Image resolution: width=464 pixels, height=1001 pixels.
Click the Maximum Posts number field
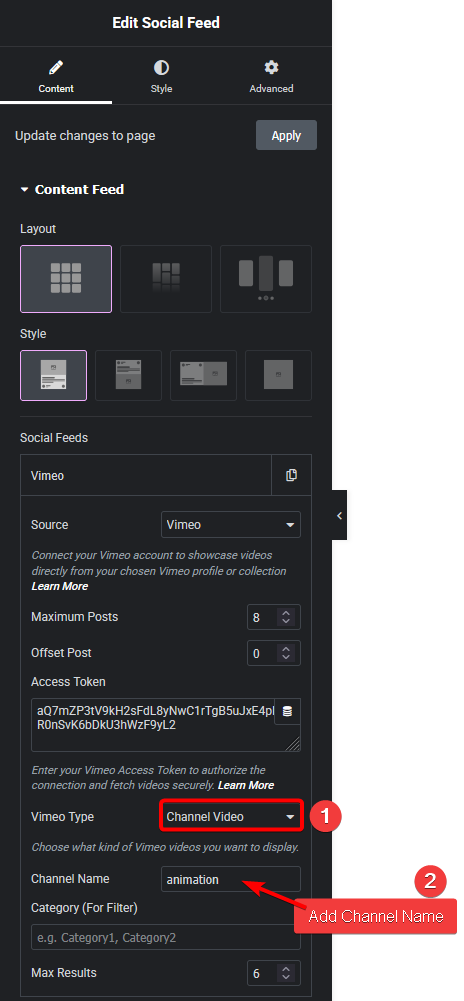click(x=274, y=617)
